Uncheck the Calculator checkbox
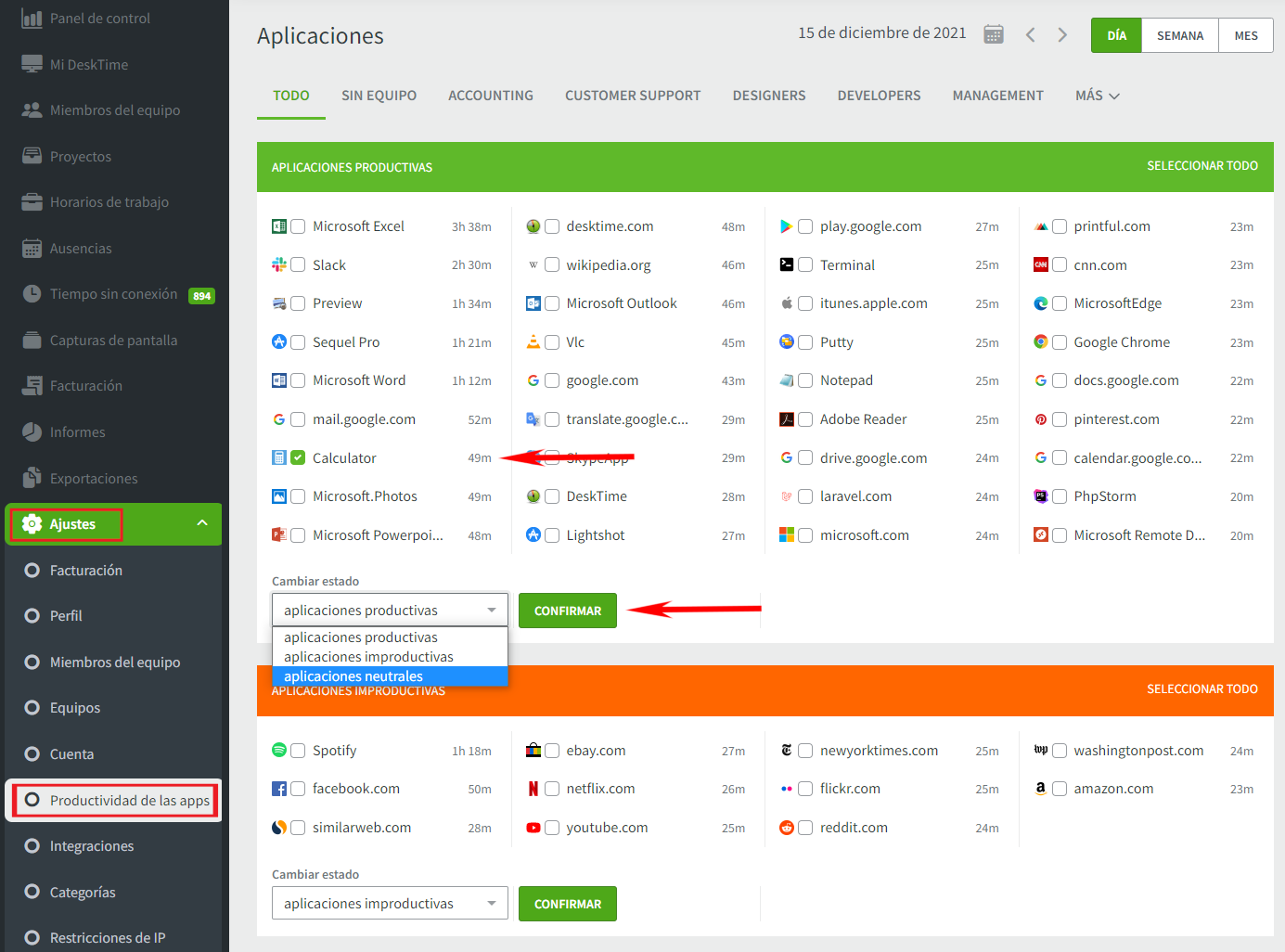The width and height of the screenshot is (1285, 952). tap(298, 457)
